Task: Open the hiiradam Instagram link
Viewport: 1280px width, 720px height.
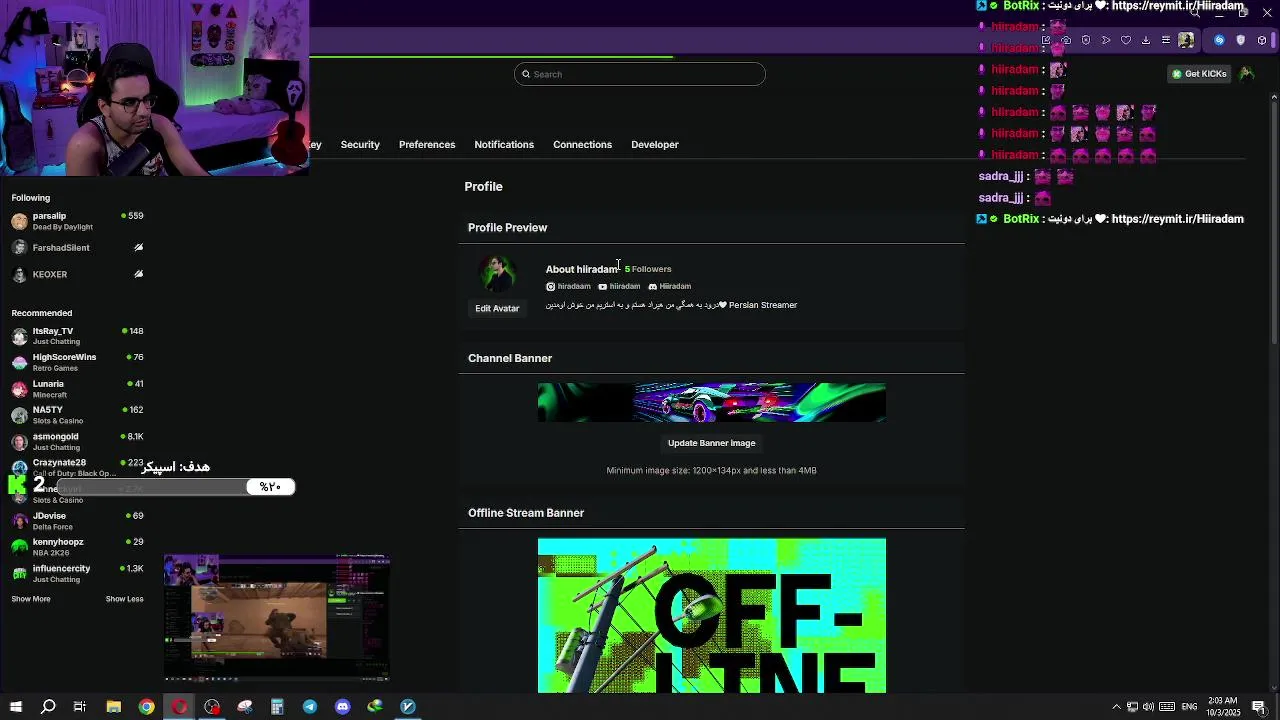Action: [x=568, y=286]
